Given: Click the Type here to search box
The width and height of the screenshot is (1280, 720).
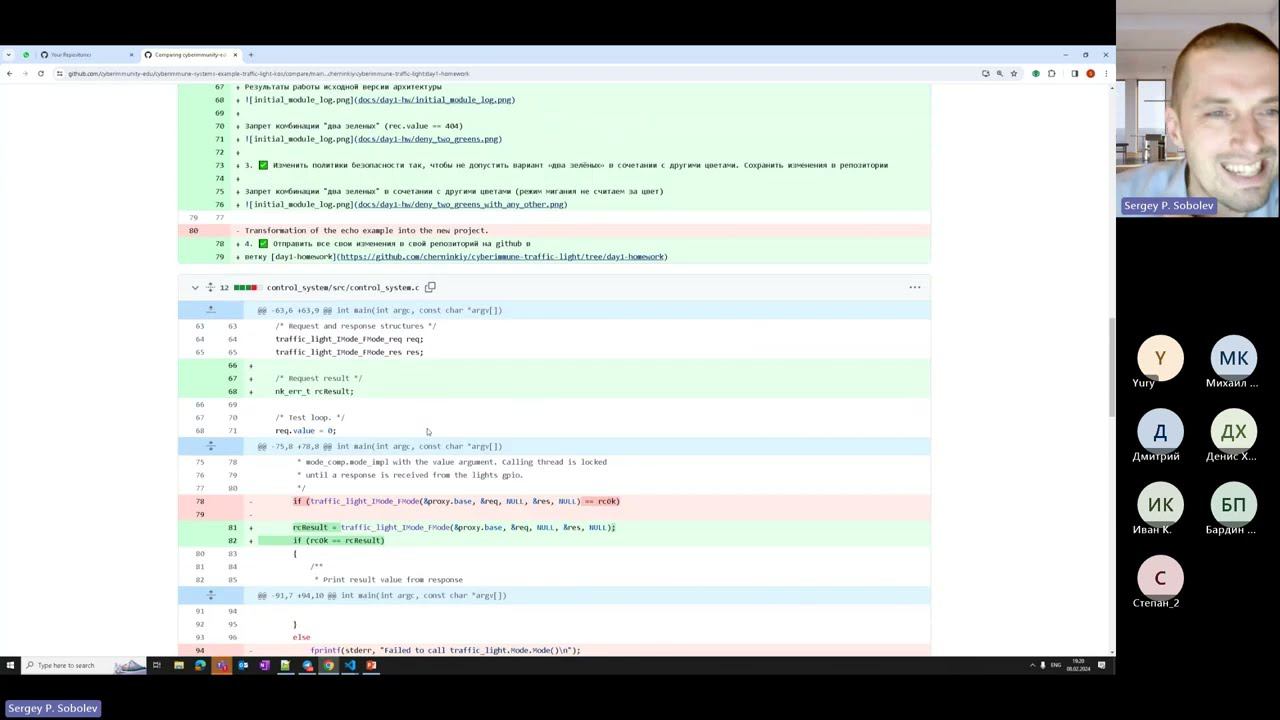Looking at the screenshot, I should [x=82, y=665].
